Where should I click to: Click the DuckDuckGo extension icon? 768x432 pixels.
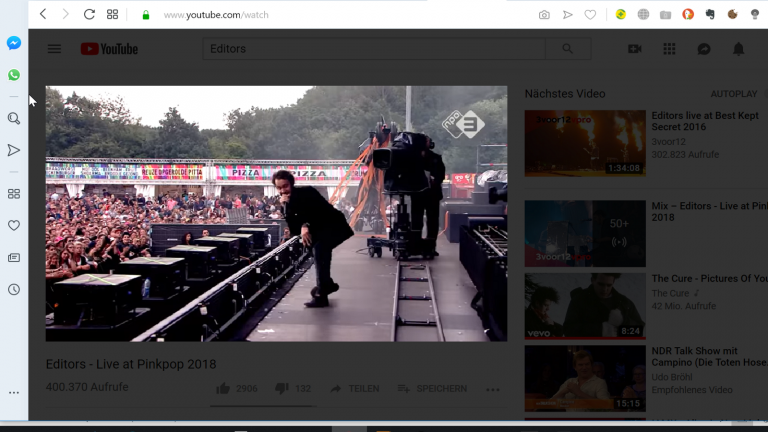pos(688,15)
